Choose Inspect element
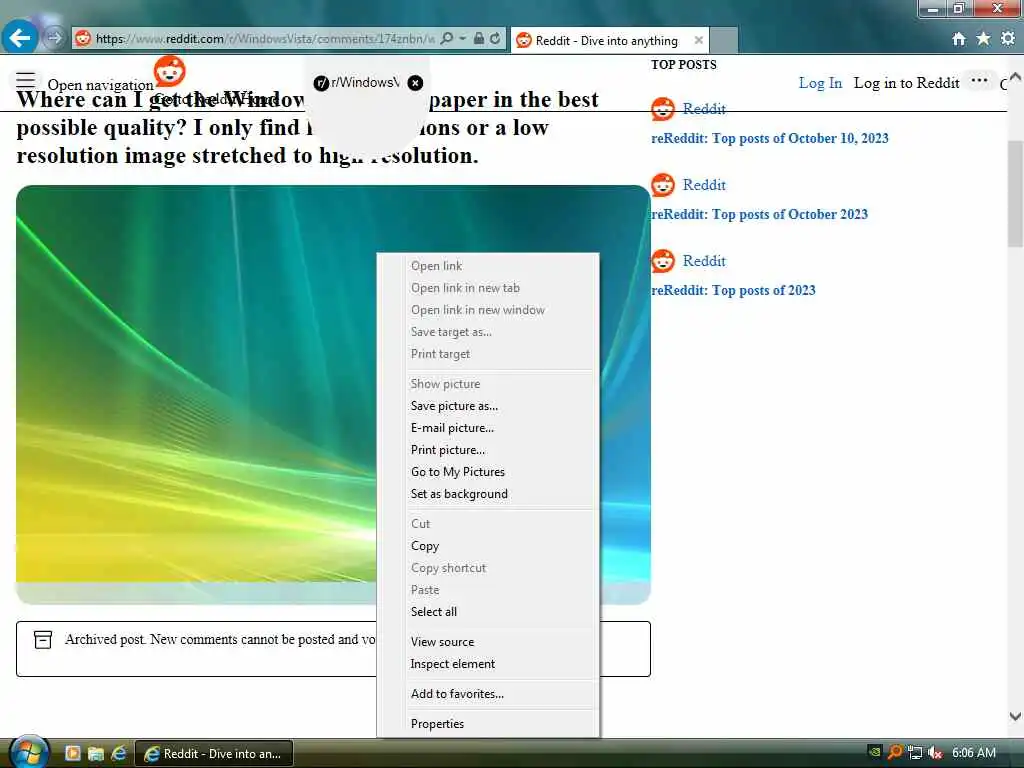Viewport: 1024px width, 768px height. 453,664
